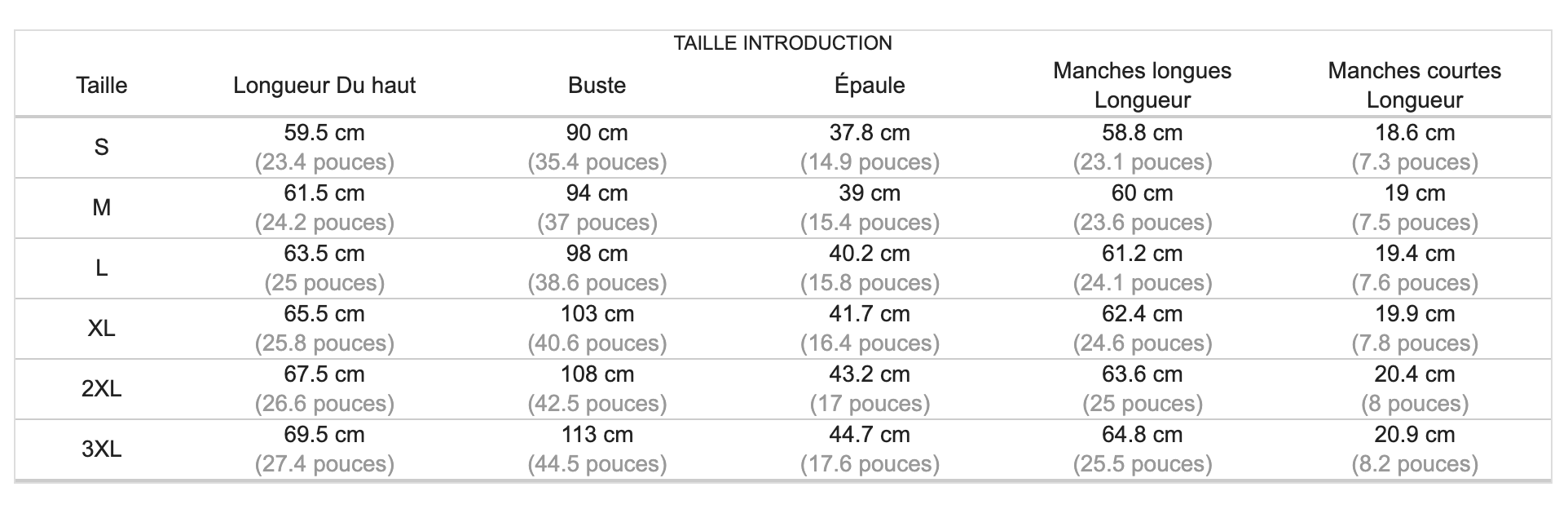Click the 3XL size row label
This screenshot has width=1568, height=509.
[102, 449]
